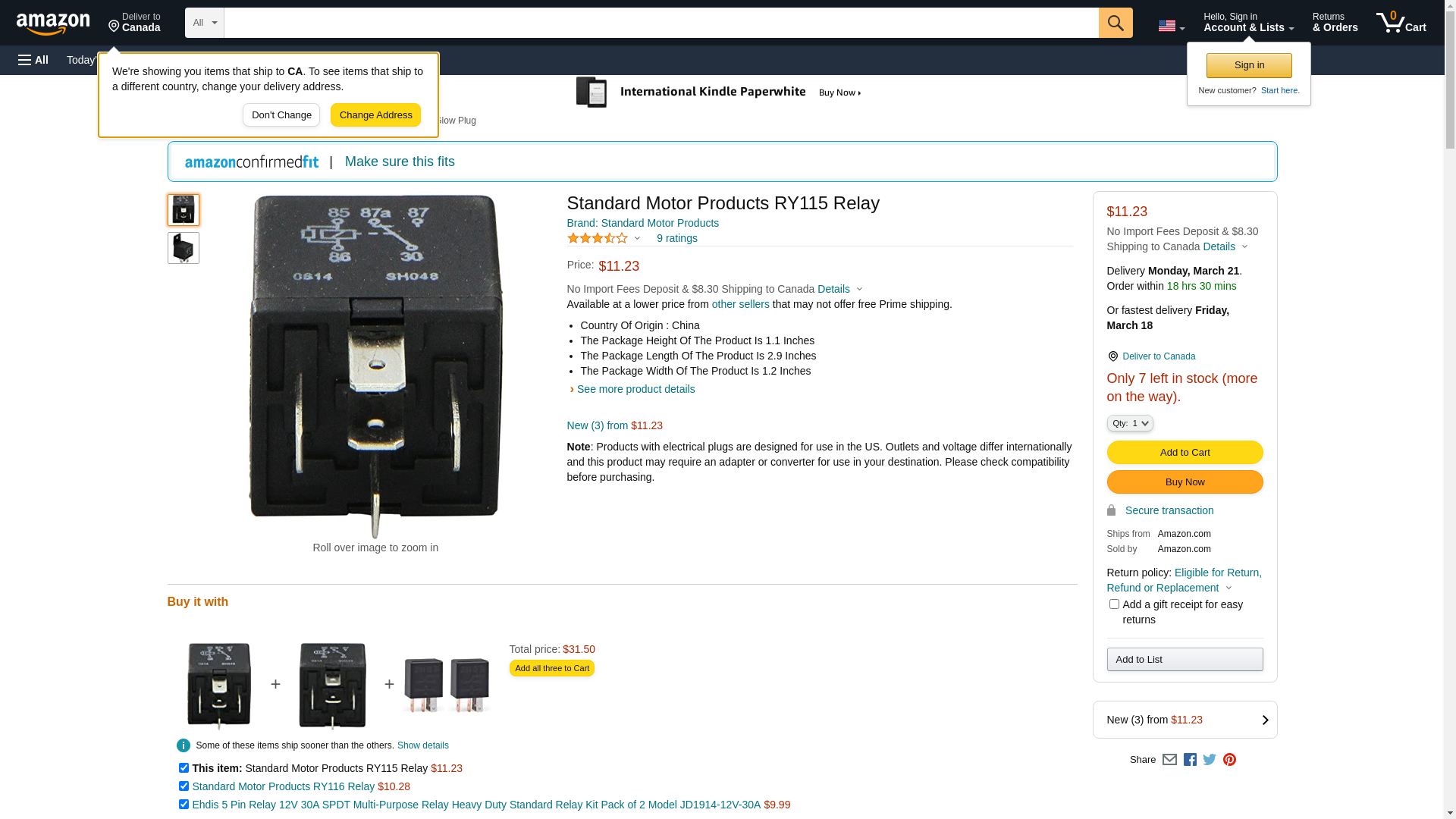Click the Change Address button
Screen dimensions: 1456x819
tap(375, 115)
